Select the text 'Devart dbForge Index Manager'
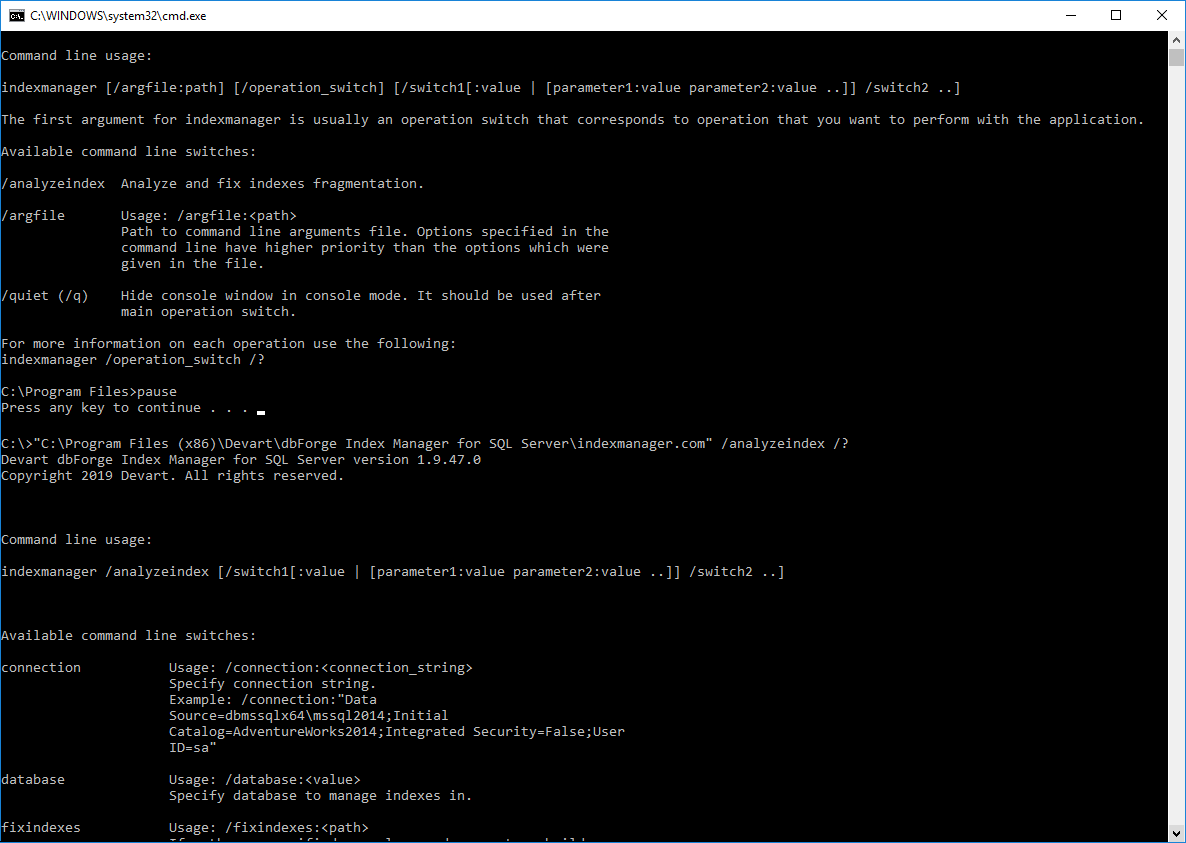The image size is (1186, 843). [115, 459]
